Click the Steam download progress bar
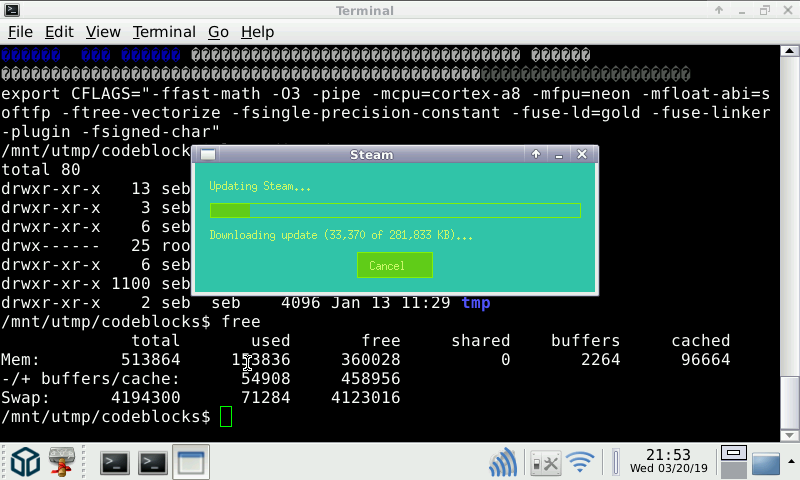Viewport: 800px width, 480px height. point(394,210)
